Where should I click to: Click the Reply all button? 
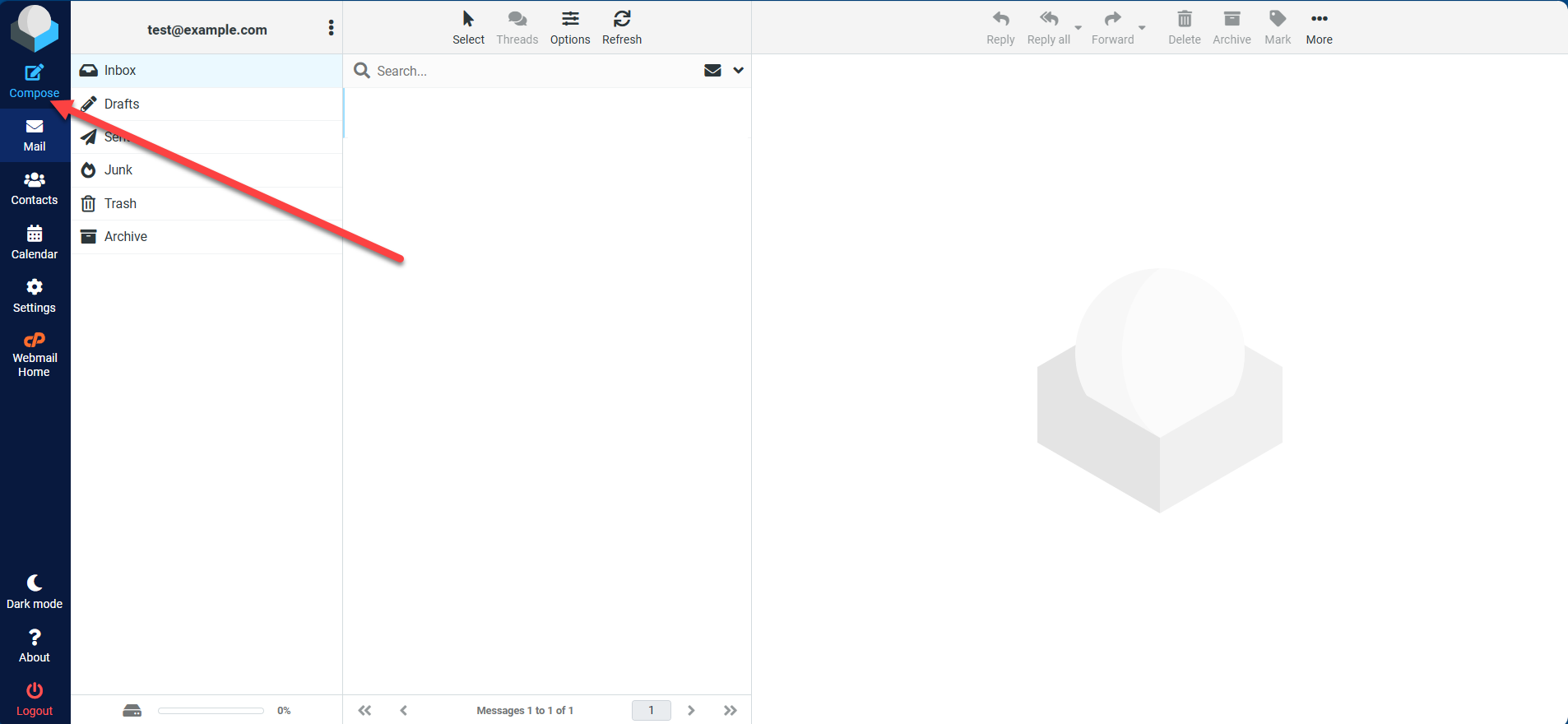[1049, 28]
